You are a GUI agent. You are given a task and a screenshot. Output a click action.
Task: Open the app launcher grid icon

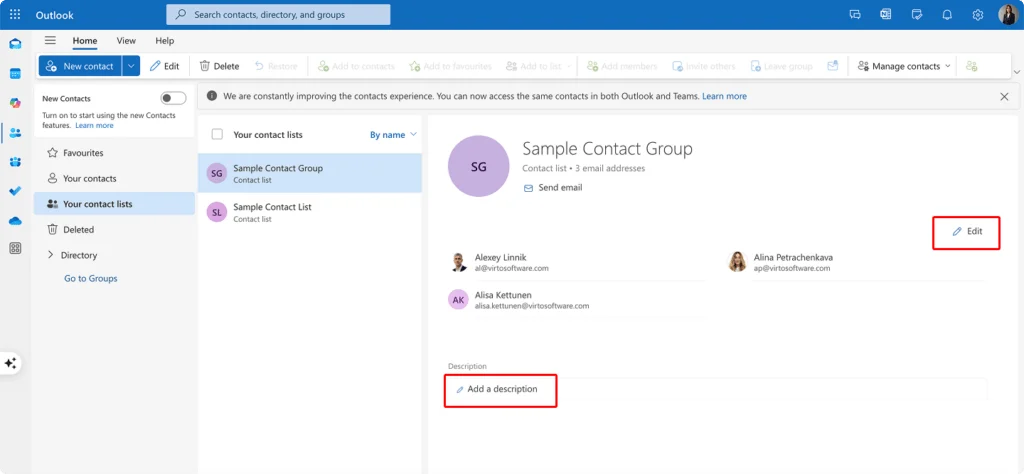(x=15, y=14)
